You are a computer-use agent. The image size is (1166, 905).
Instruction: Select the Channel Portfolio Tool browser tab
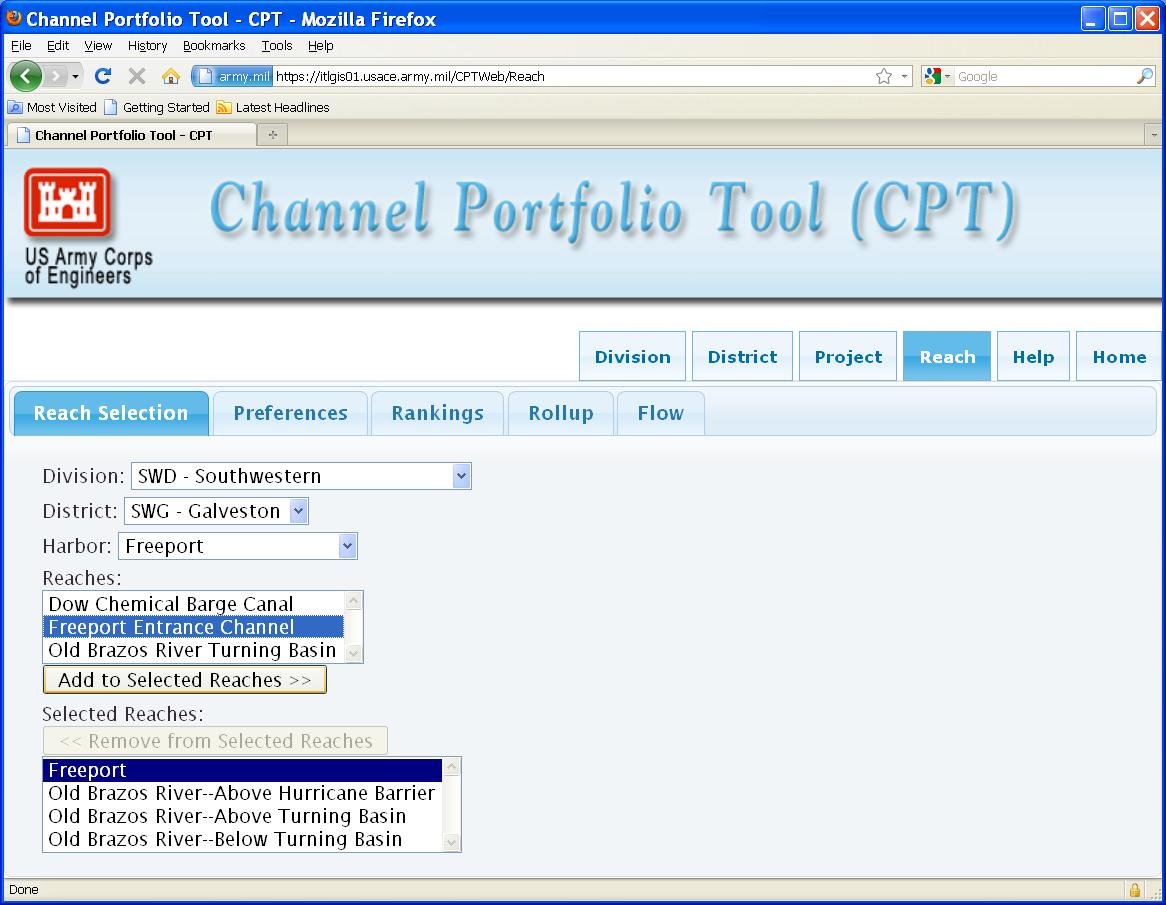pos(131,135)
